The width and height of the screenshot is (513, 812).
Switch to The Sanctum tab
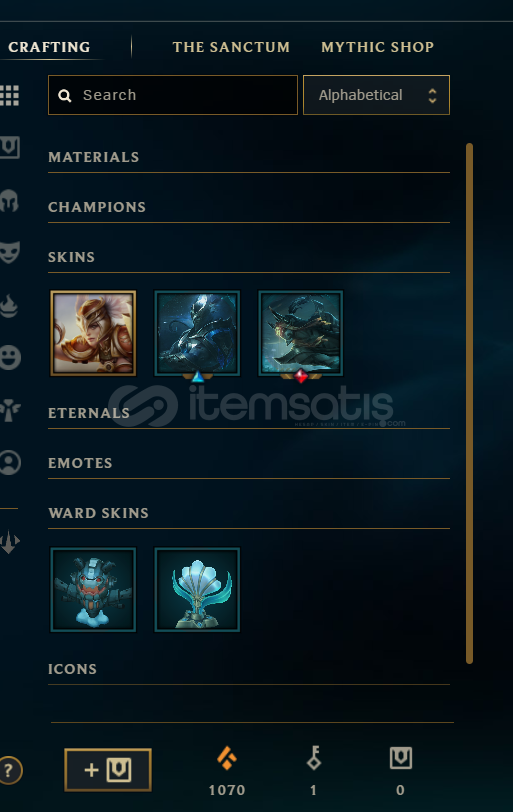tap(231, 47)
